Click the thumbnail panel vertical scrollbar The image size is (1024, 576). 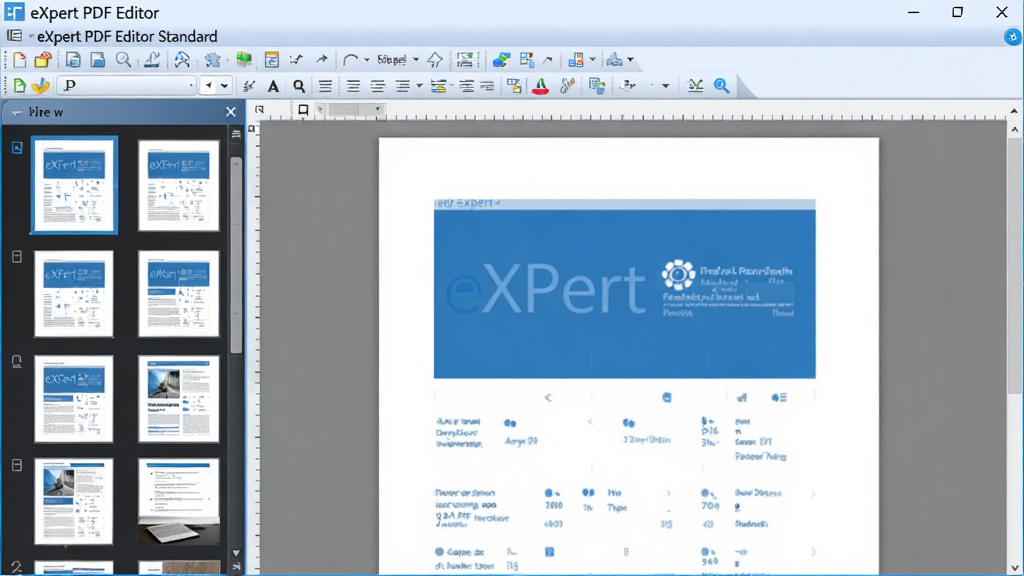[236, 255]
